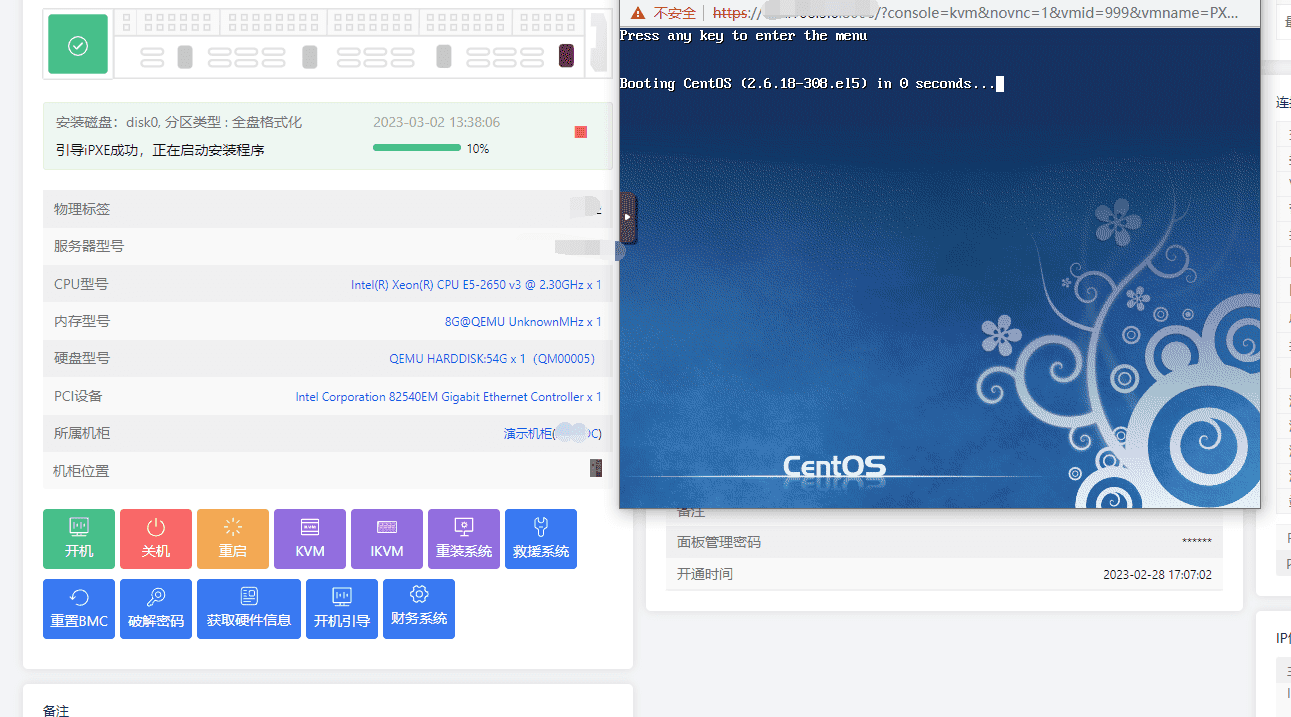Click the PCI设备 row label

pos(78,396)
